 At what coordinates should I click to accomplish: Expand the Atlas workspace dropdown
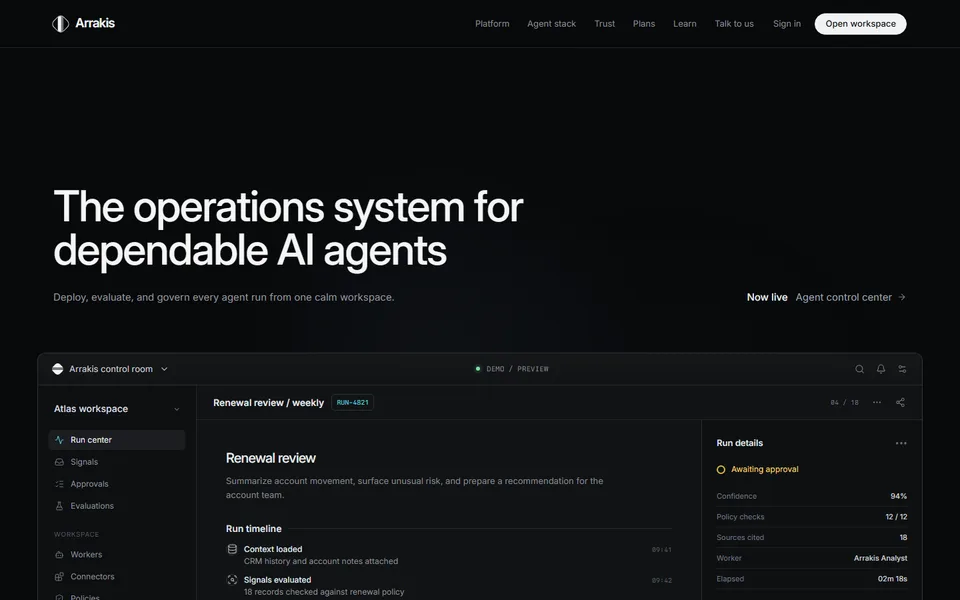[x=116, y=408]
